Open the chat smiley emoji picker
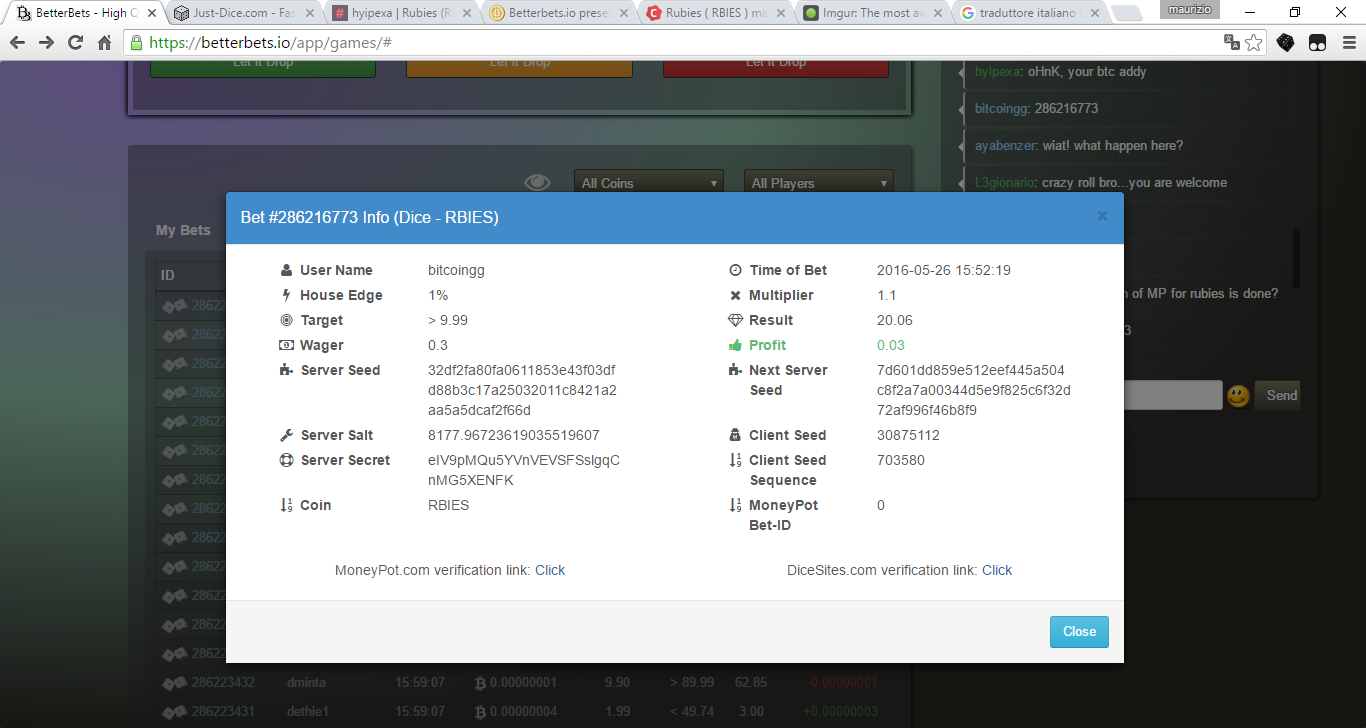 [1238, 396]
